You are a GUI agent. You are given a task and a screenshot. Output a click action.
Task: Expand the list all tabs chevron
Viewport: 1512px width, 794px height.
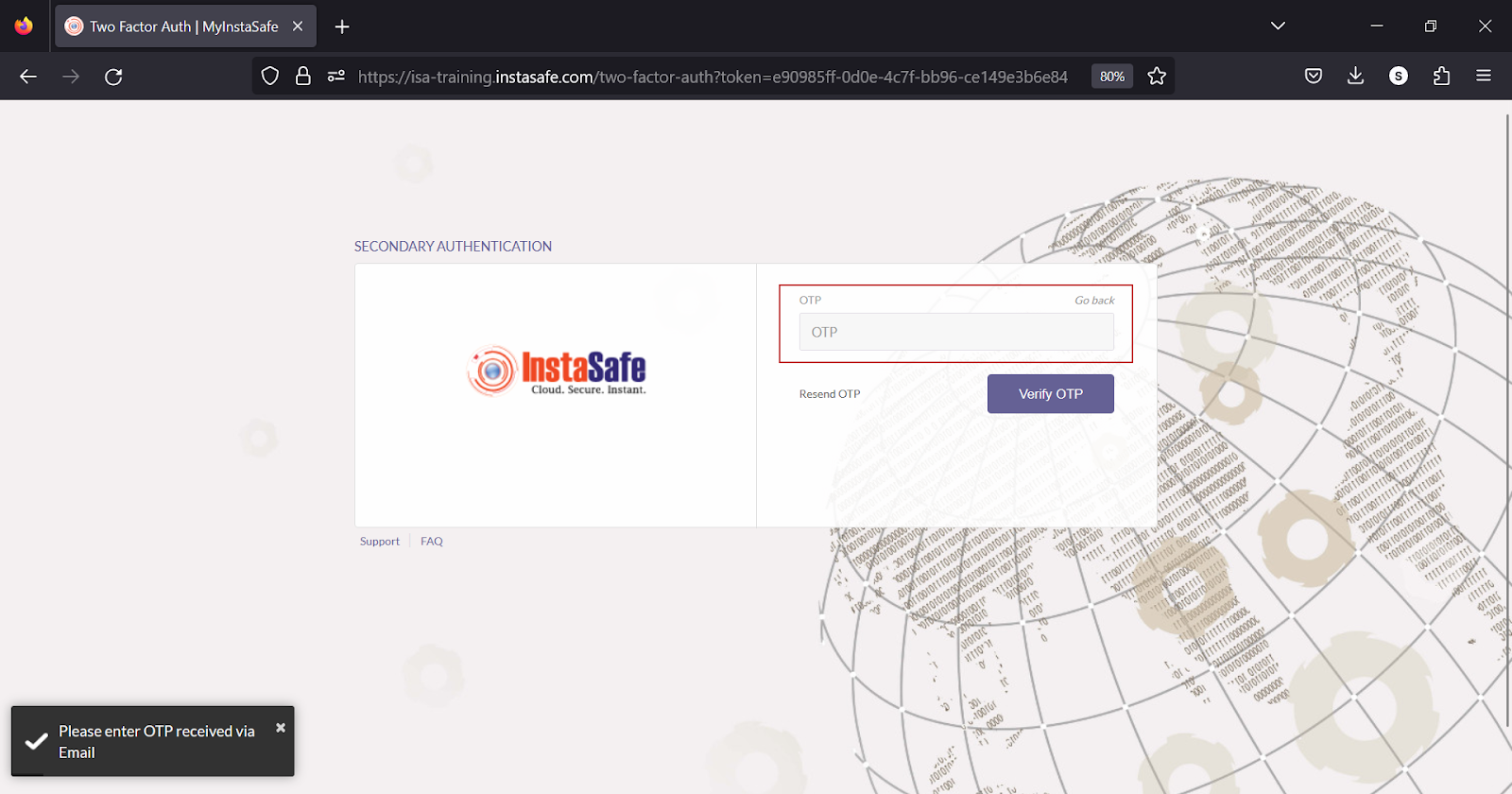pyautogui.click(x=1278, y=26)
